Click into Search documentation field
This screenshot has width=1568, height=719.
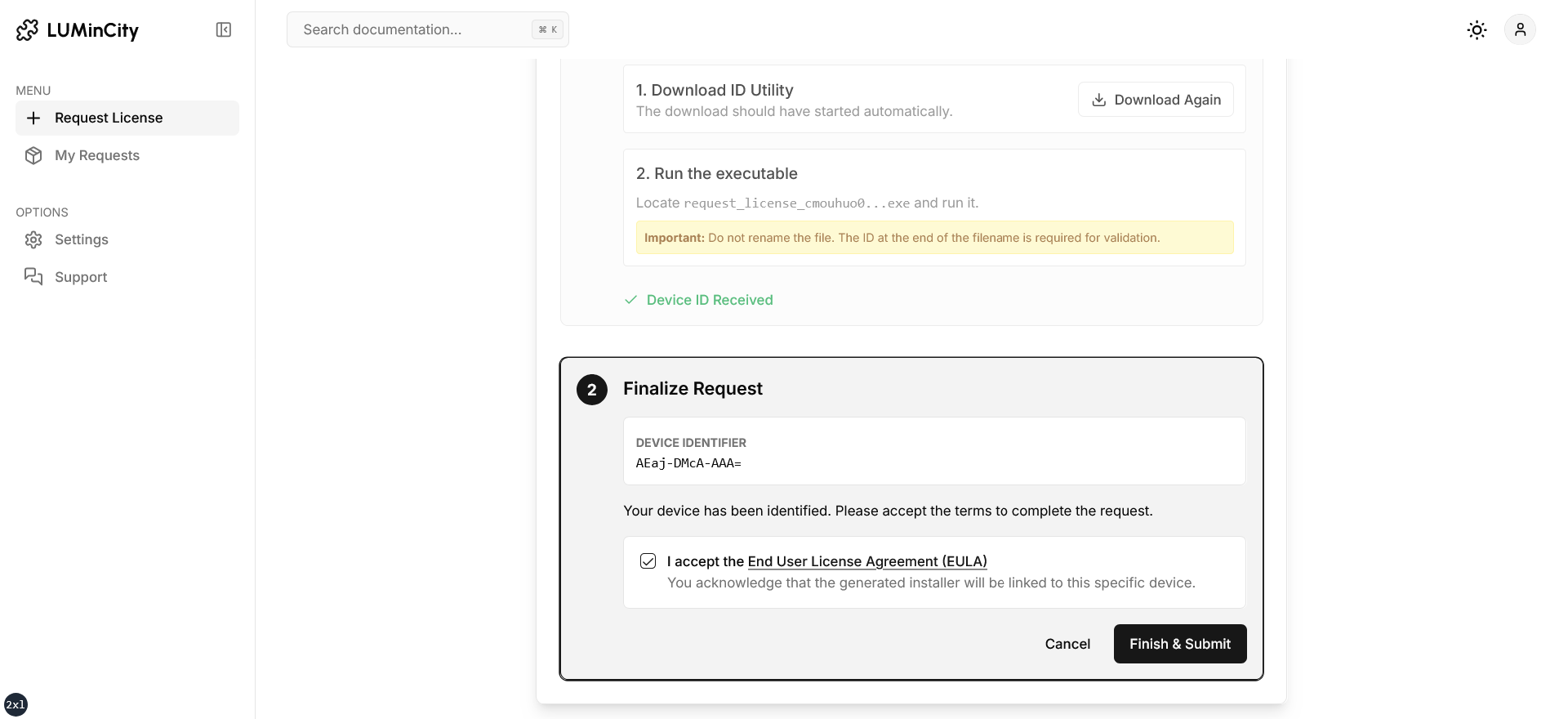428,29
